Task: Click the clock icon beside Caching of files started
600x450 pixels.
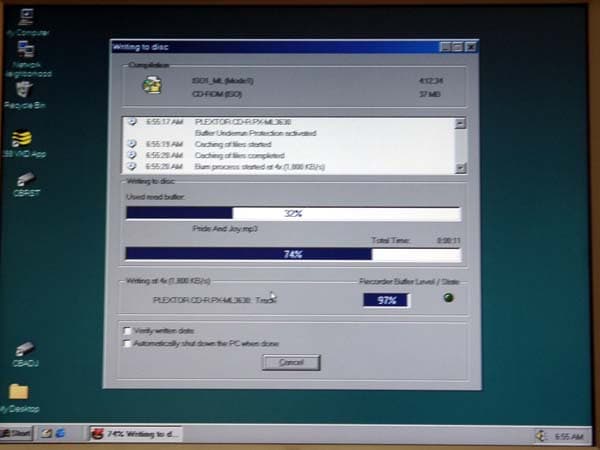Action: [x=132, y=144]
